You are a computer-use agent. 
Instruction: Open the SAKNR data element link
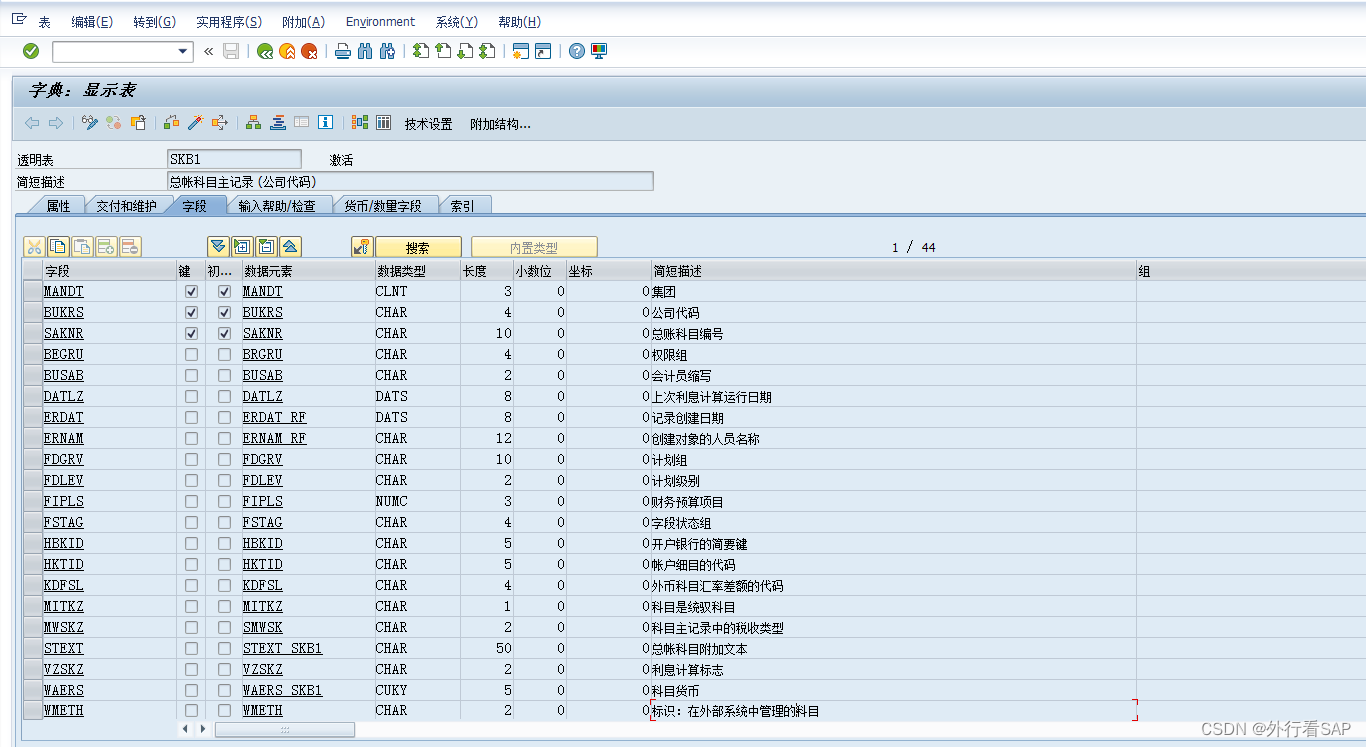(x=262, y=334)
